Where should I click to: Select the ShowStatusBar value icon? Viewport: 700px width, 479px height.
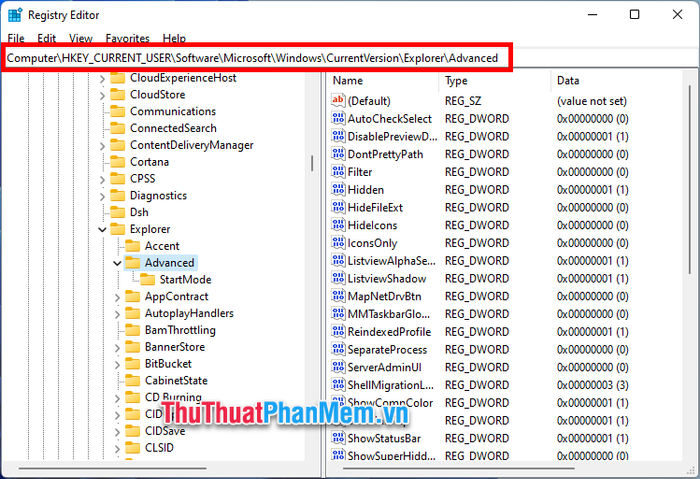point(338,438)
